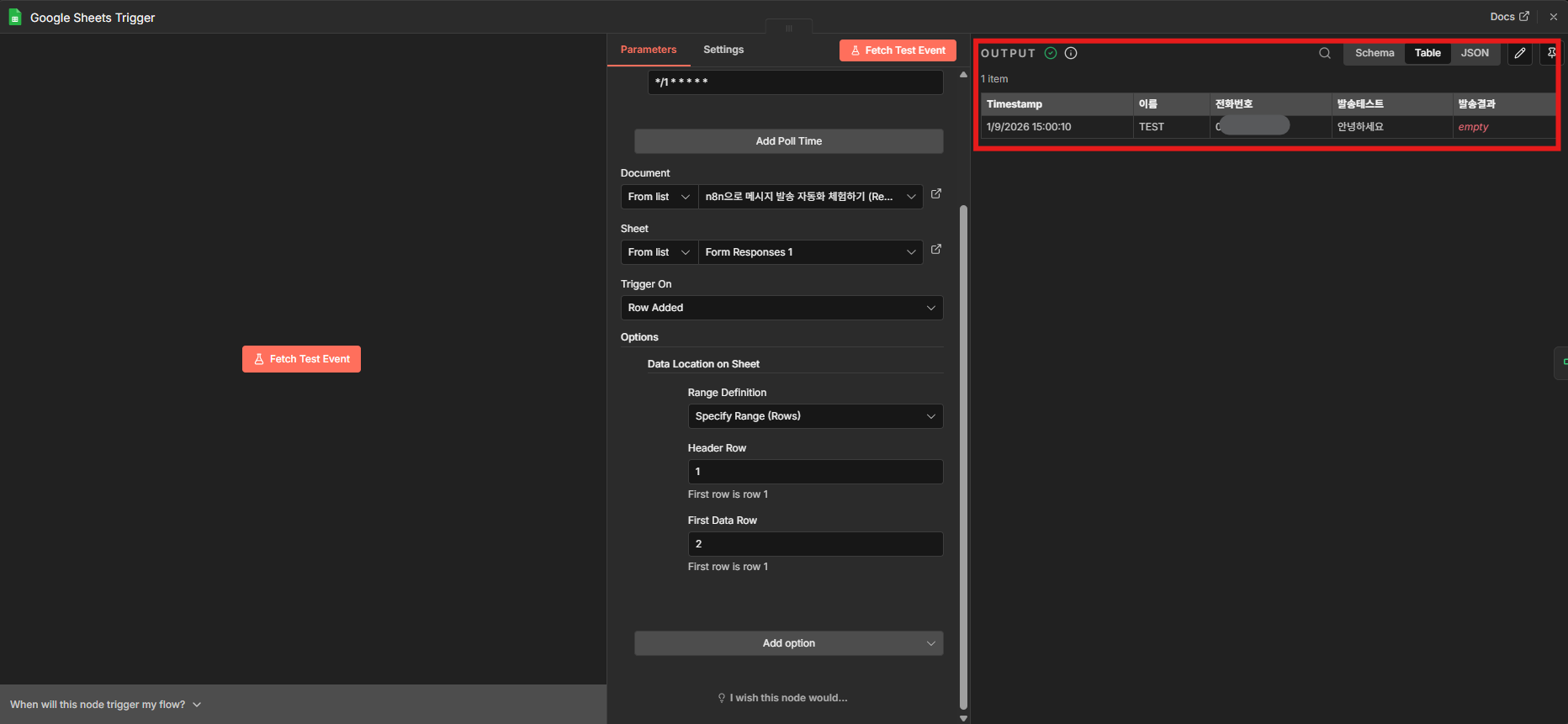This screenshot has width=1568, height=724.
Task: Click the pin output data icon
Action: point(1551,53)
